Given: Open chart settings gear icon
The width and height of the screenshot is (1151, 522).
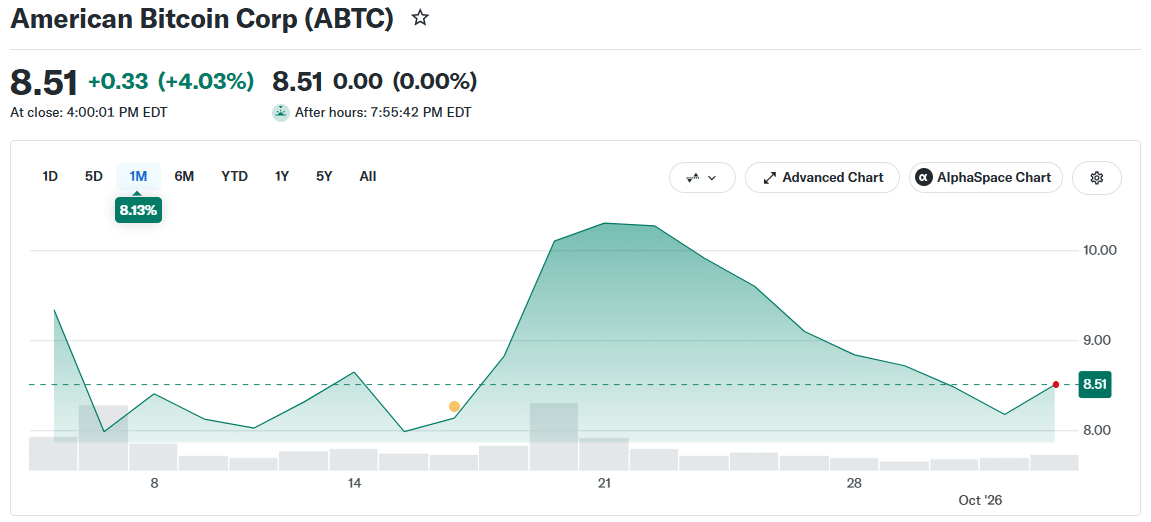Looking at the screenshot, I should tap(1097, 178).
